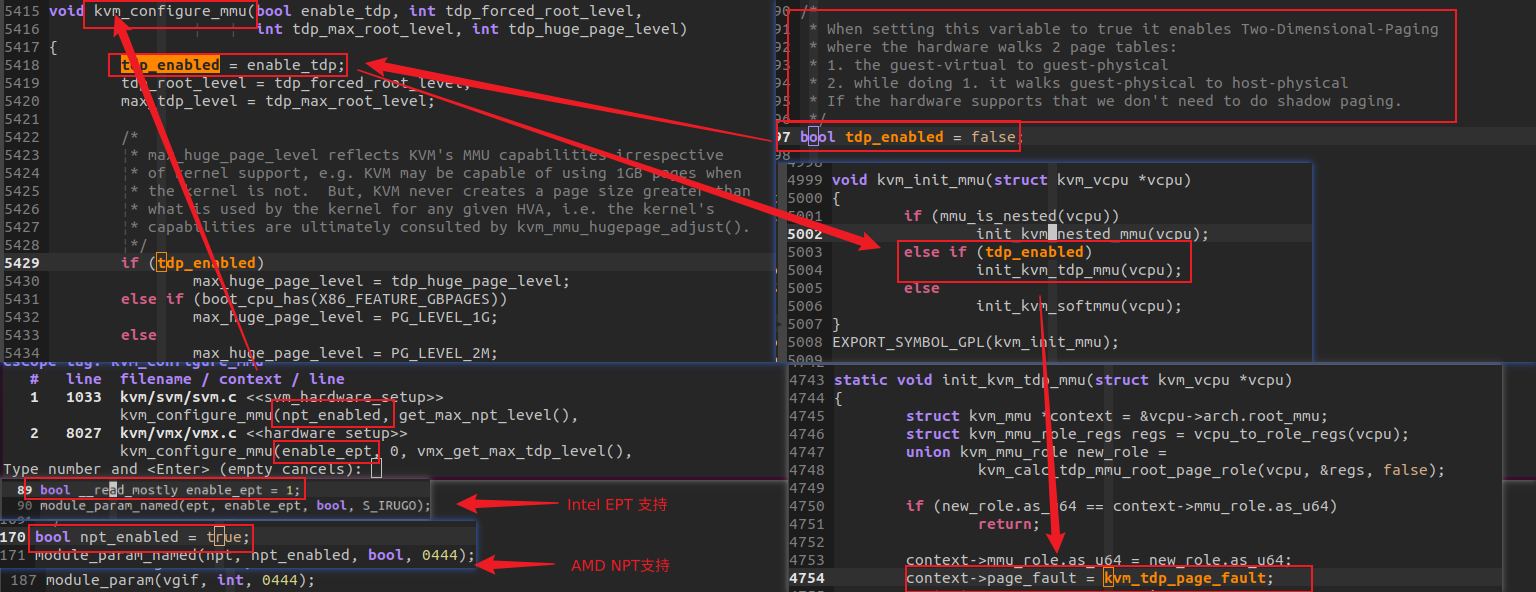
Task: Click module_param(vgif, int, 0444) line 187
Action: click(x=180, y=580)
